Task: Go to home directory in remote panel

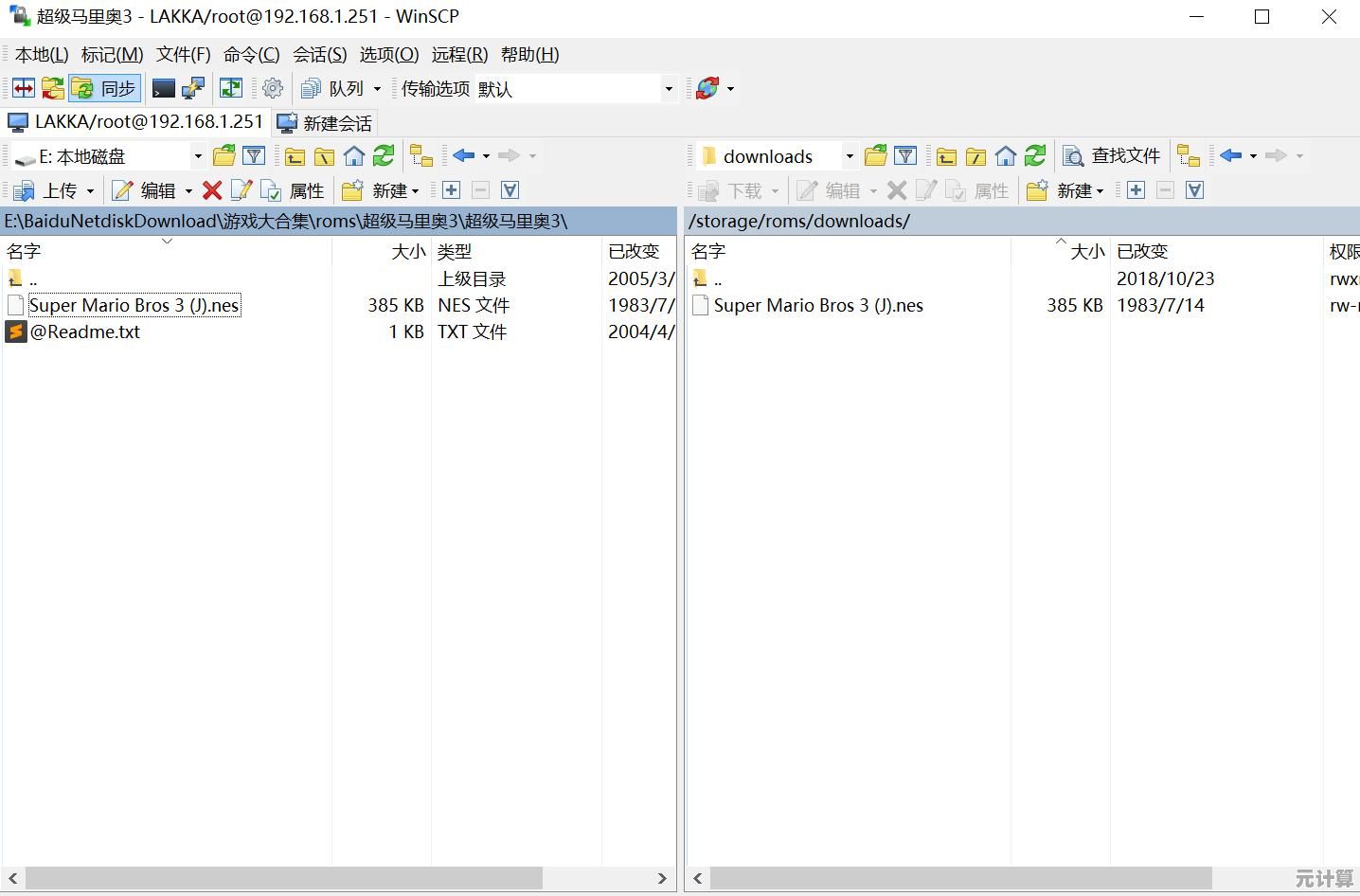Action: (1006, 156)
